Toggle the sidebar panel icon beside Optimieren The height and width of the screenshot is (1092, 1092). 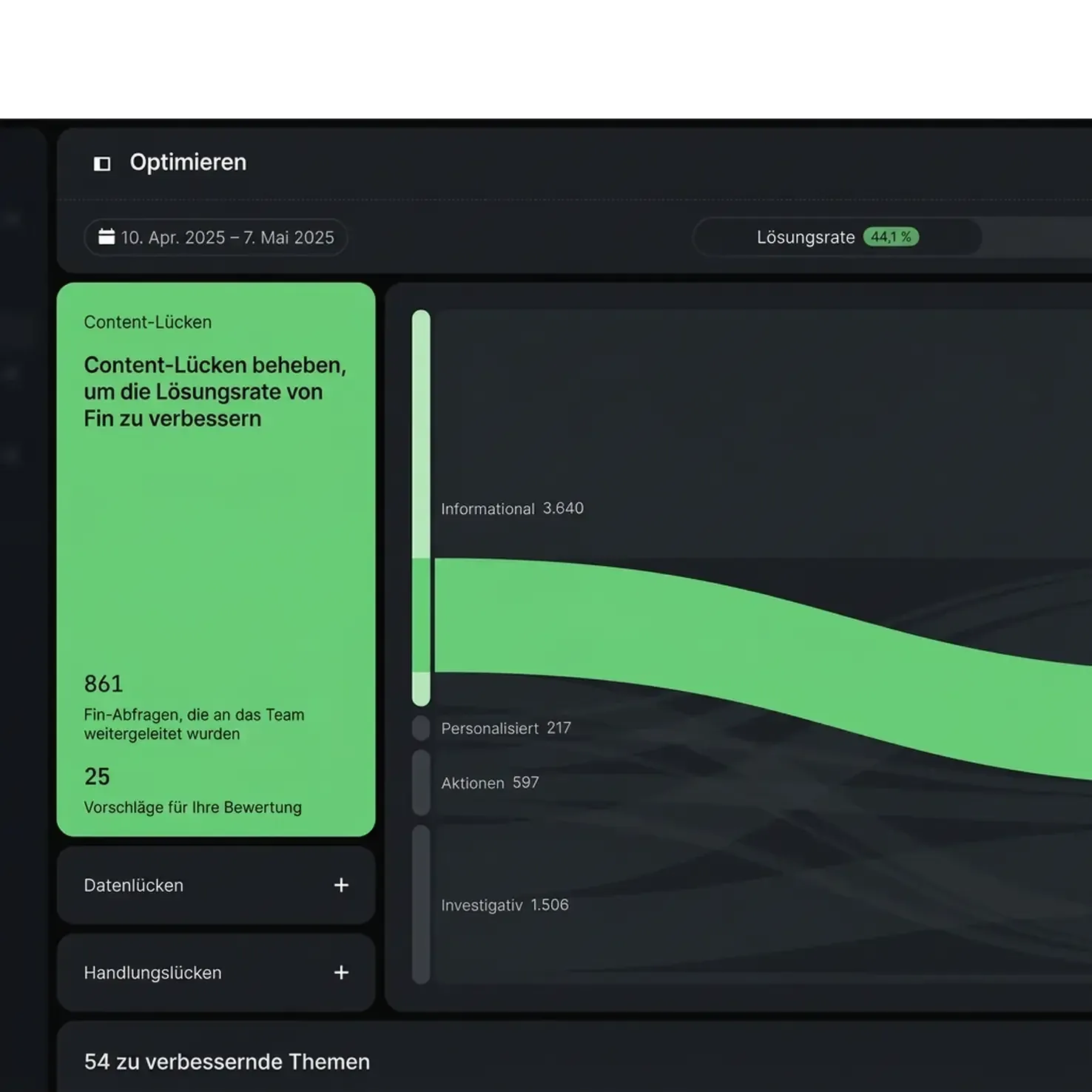point(102,163)
